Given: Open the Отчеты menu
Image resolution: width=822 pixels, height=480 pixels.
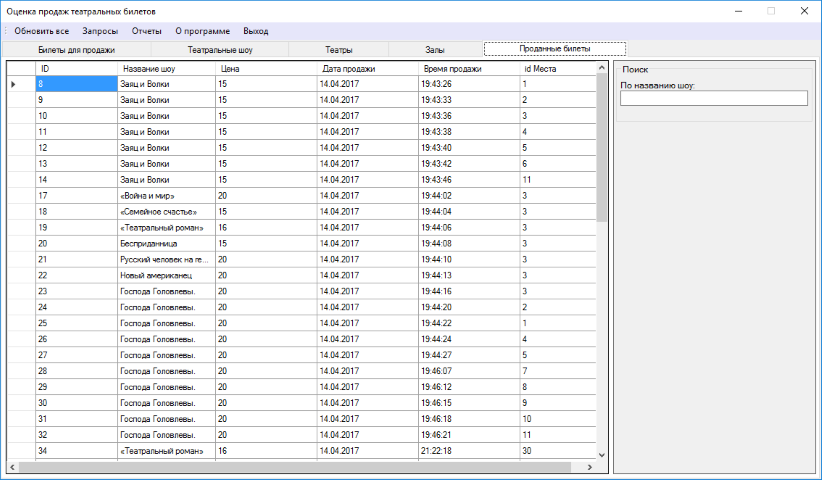Looking at the screenshot, I should (147, 31).
